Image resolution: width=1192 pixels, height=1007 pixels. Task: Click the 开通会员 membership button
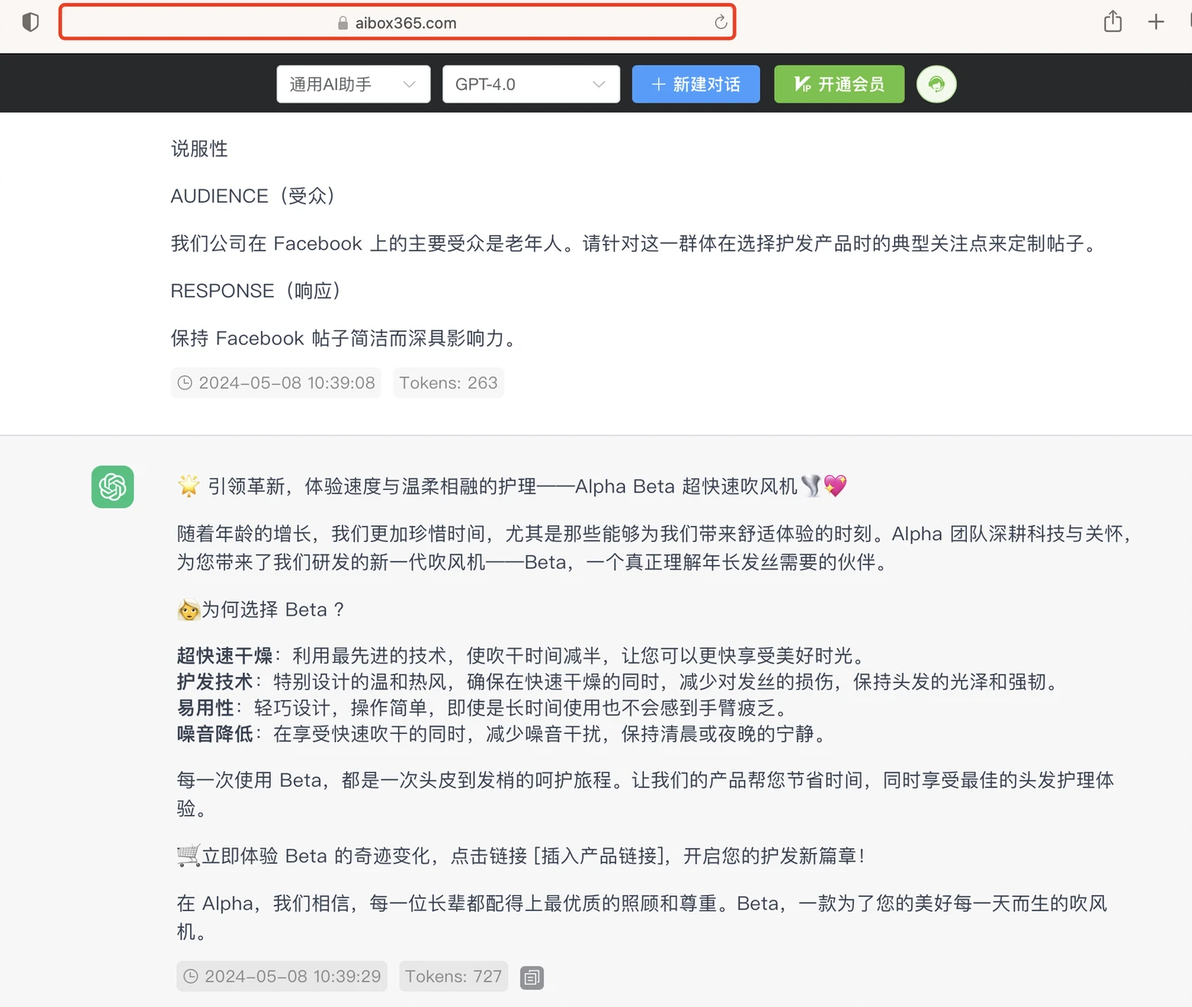tap(839, 84)
